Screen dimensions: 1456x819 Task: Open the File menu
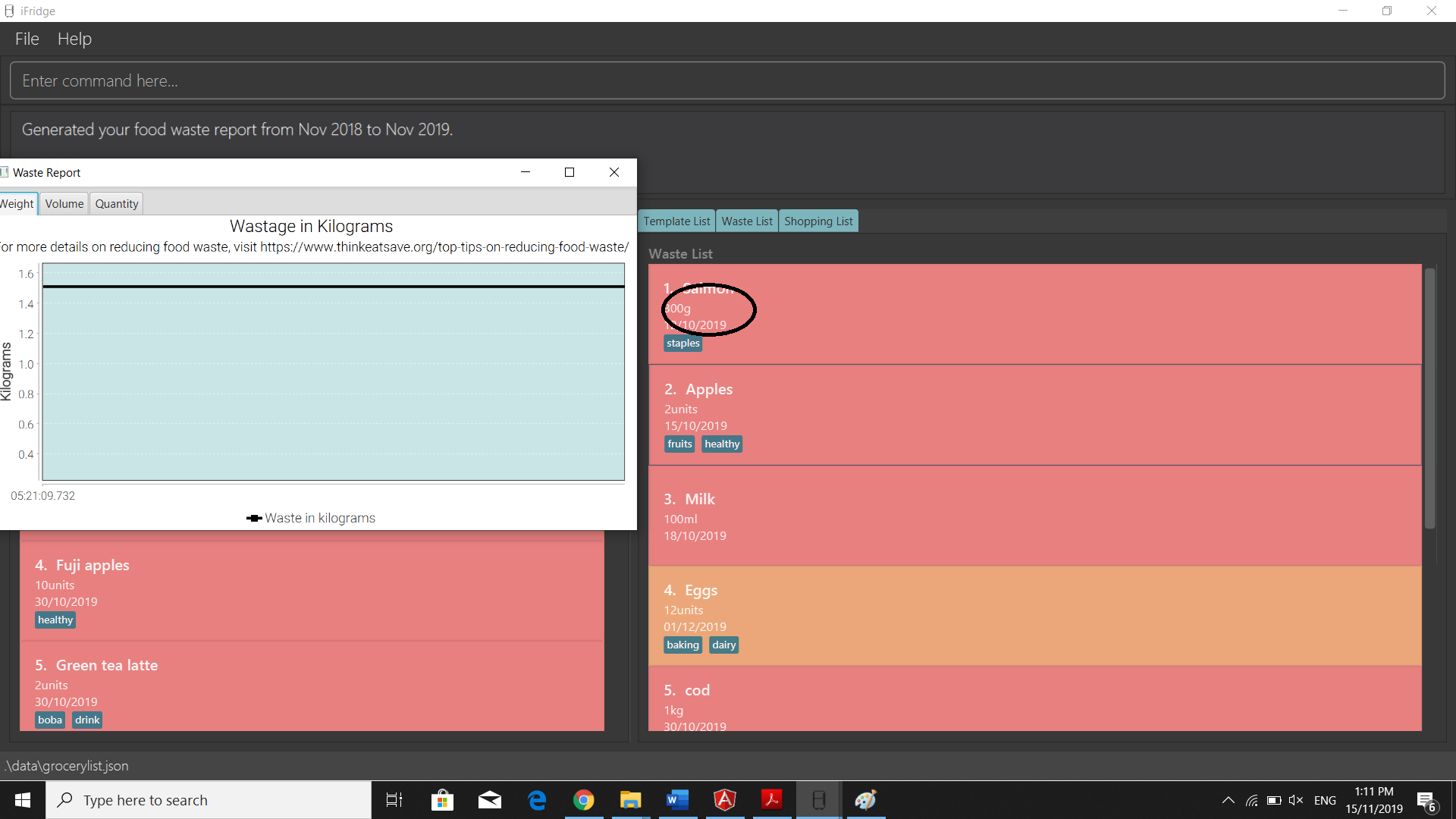(27, 39)
